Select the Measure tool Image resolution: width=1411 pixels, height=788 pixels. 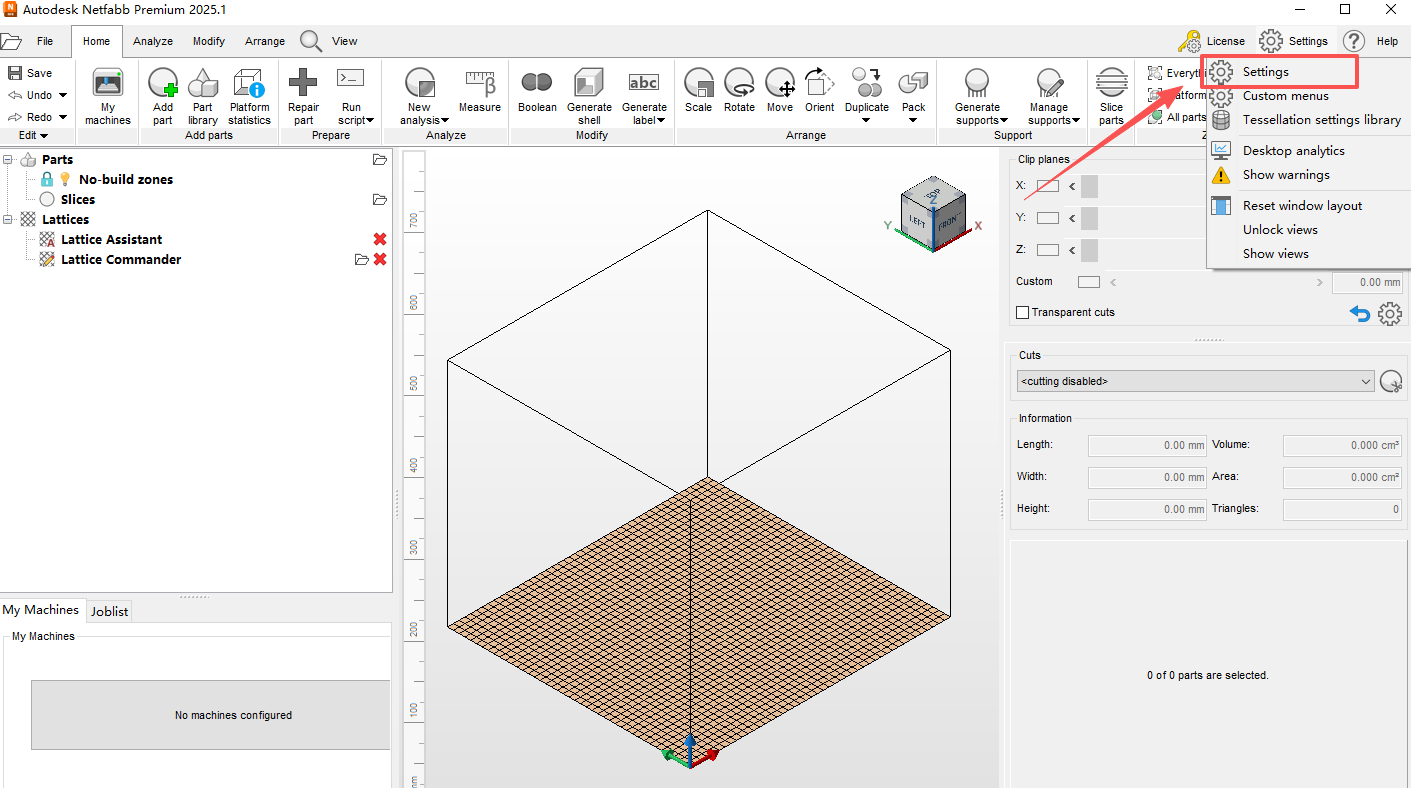pyautogui.click(x=480, y=84)
